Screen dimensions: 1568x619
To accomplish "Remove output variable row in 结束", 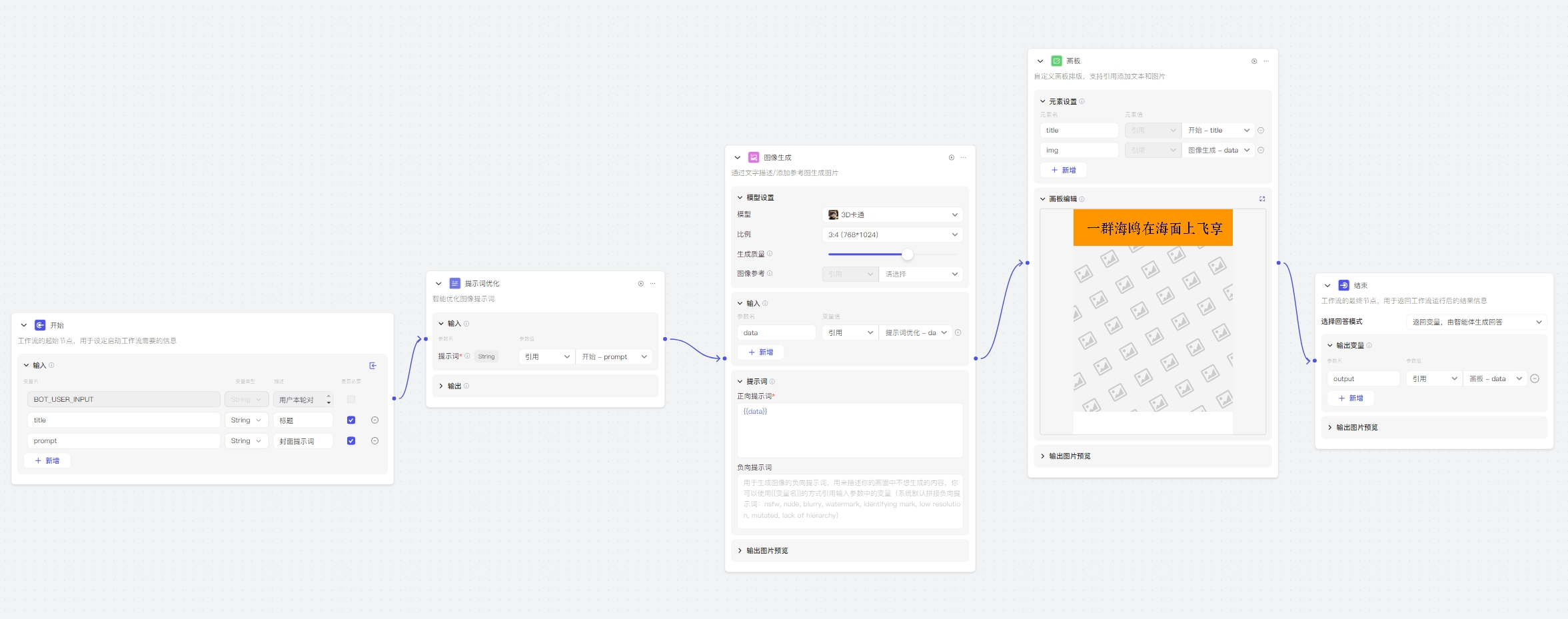I will click(1535, 378).
